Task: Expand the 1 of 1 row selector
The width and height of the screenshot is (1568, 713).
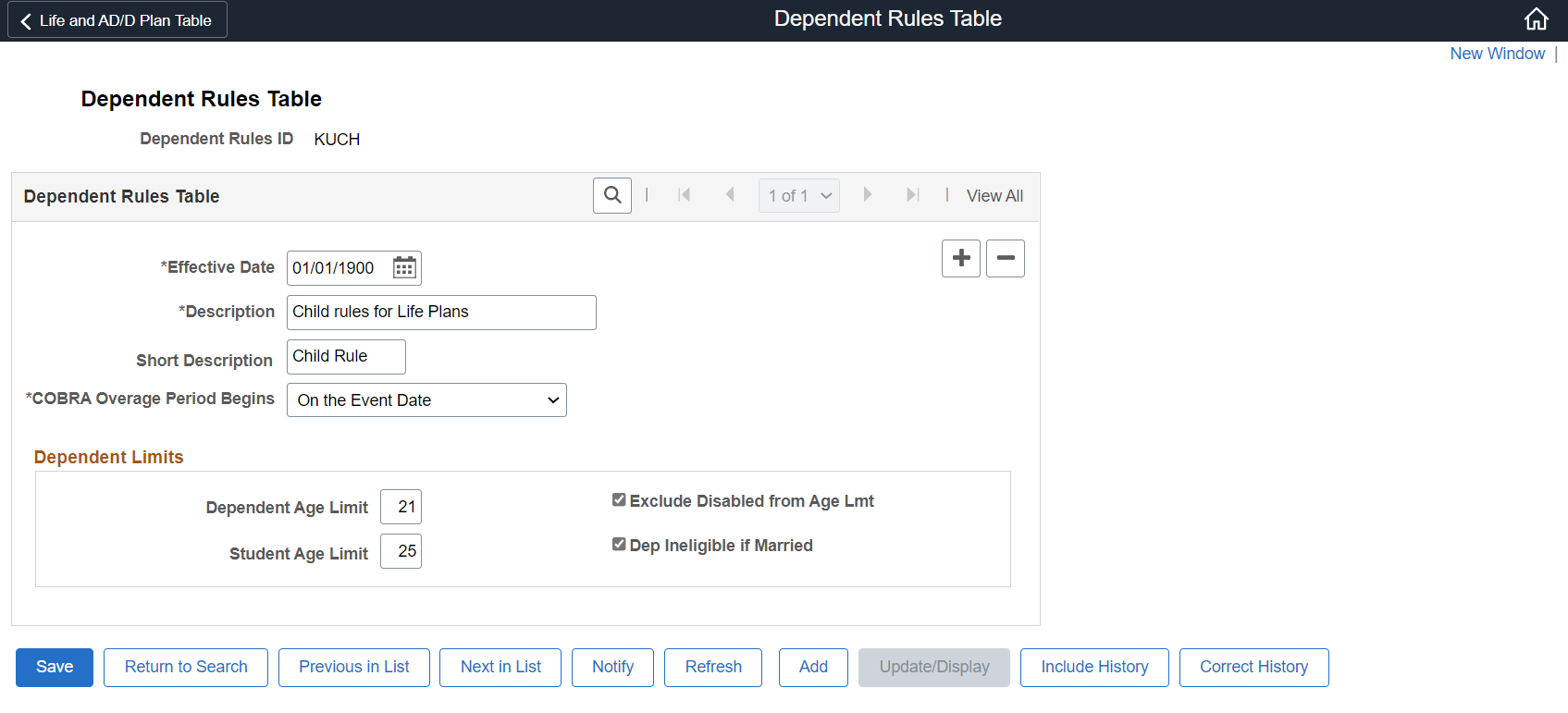Action: [x=799, y=196]
